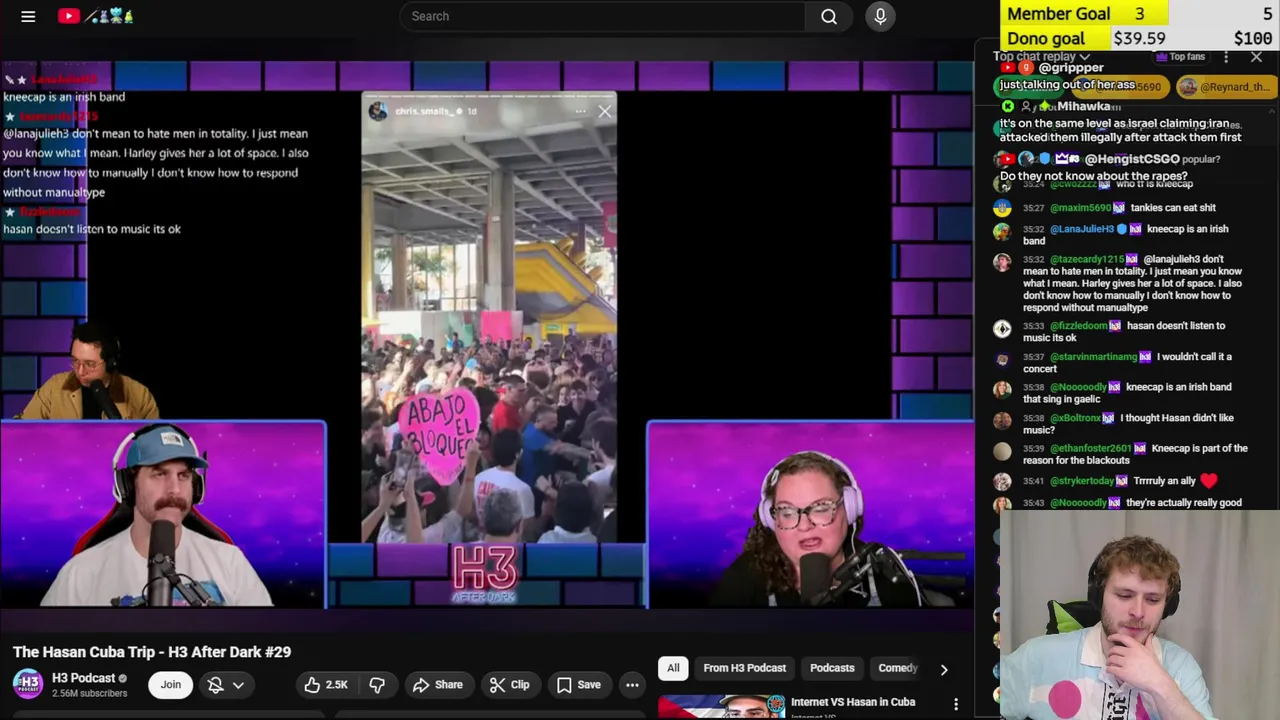Click username @LanaJulieH3 in chat
This screenshot has width=1280, height=720.
(1082, 229)
